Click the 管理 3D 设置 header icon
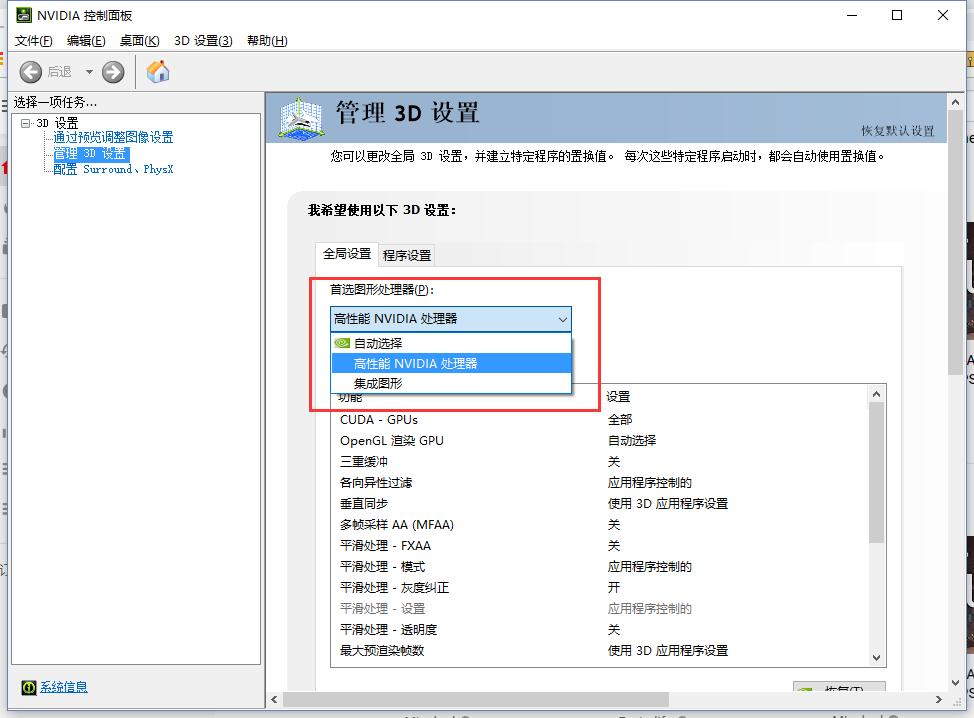The image size is (974, 718). click(x=301, y=117)
